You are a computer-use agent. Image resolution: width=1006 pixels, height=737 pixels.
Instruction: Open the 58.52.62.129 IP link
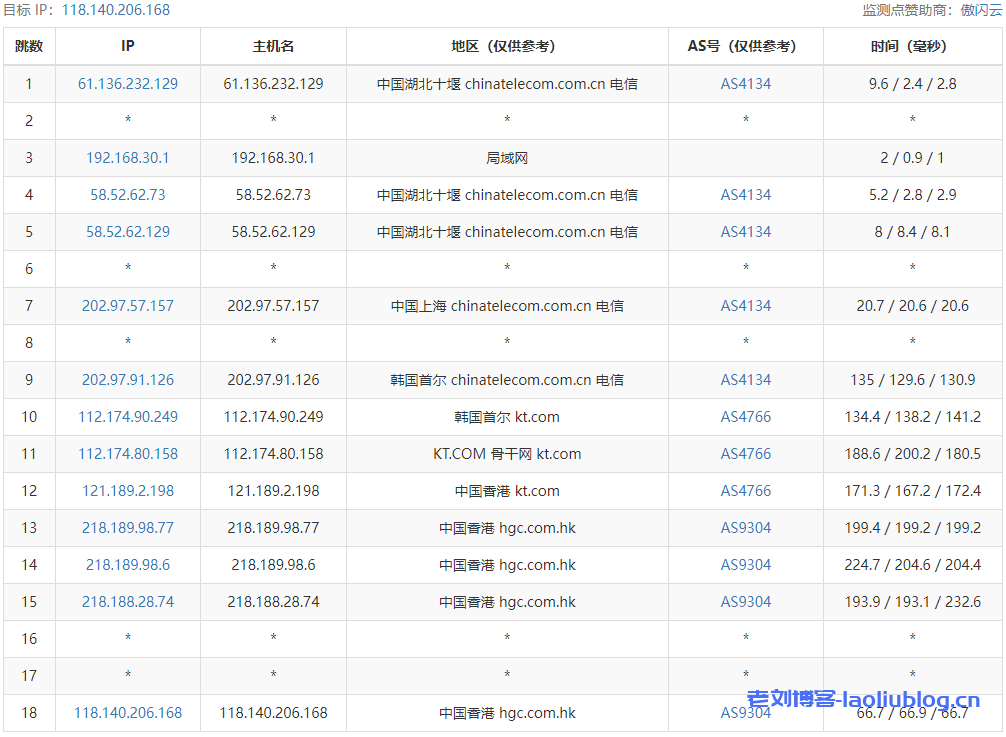(x=127, y=231)
